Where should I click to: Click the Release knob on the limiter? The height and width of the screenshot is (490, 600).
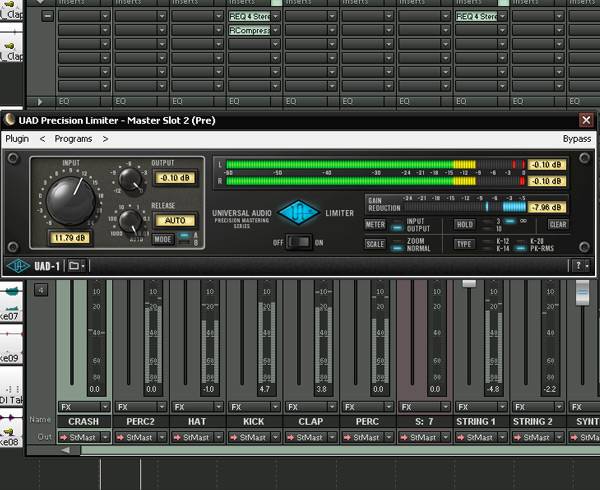(x=131, y=221)
